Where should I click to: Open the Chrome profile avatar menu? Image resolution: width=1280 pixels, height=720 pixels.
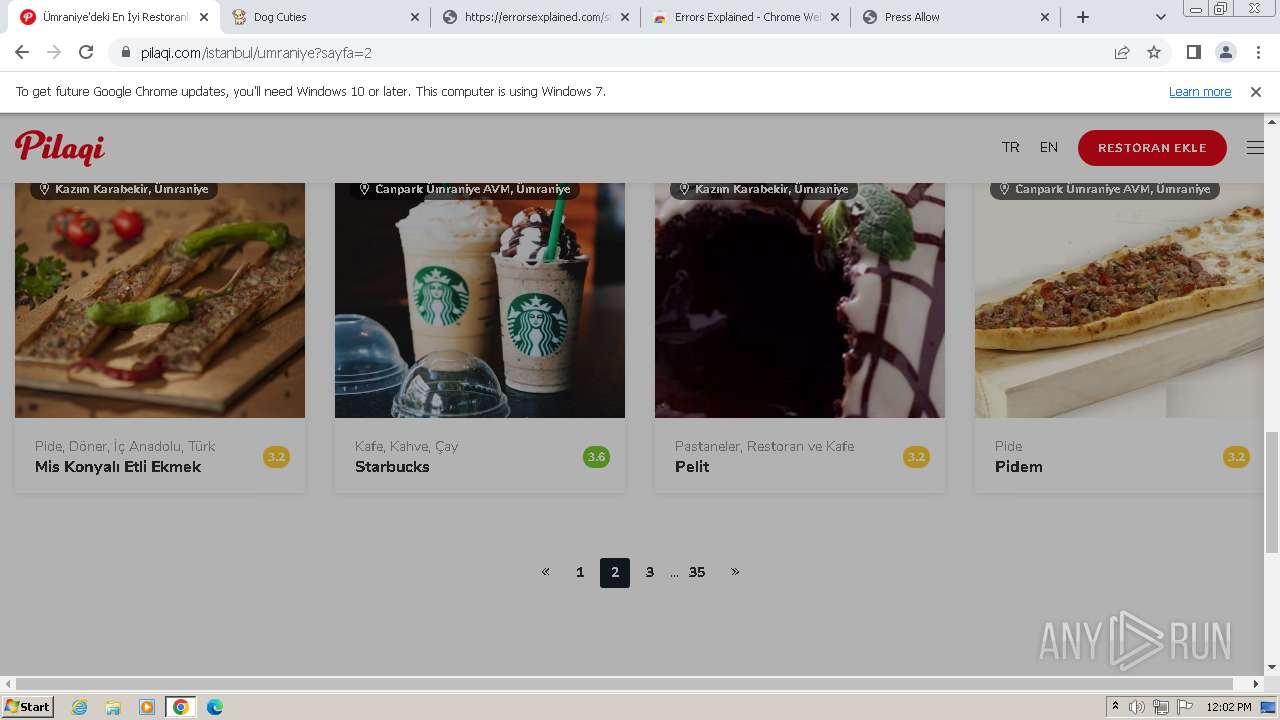pos(1226,52)
